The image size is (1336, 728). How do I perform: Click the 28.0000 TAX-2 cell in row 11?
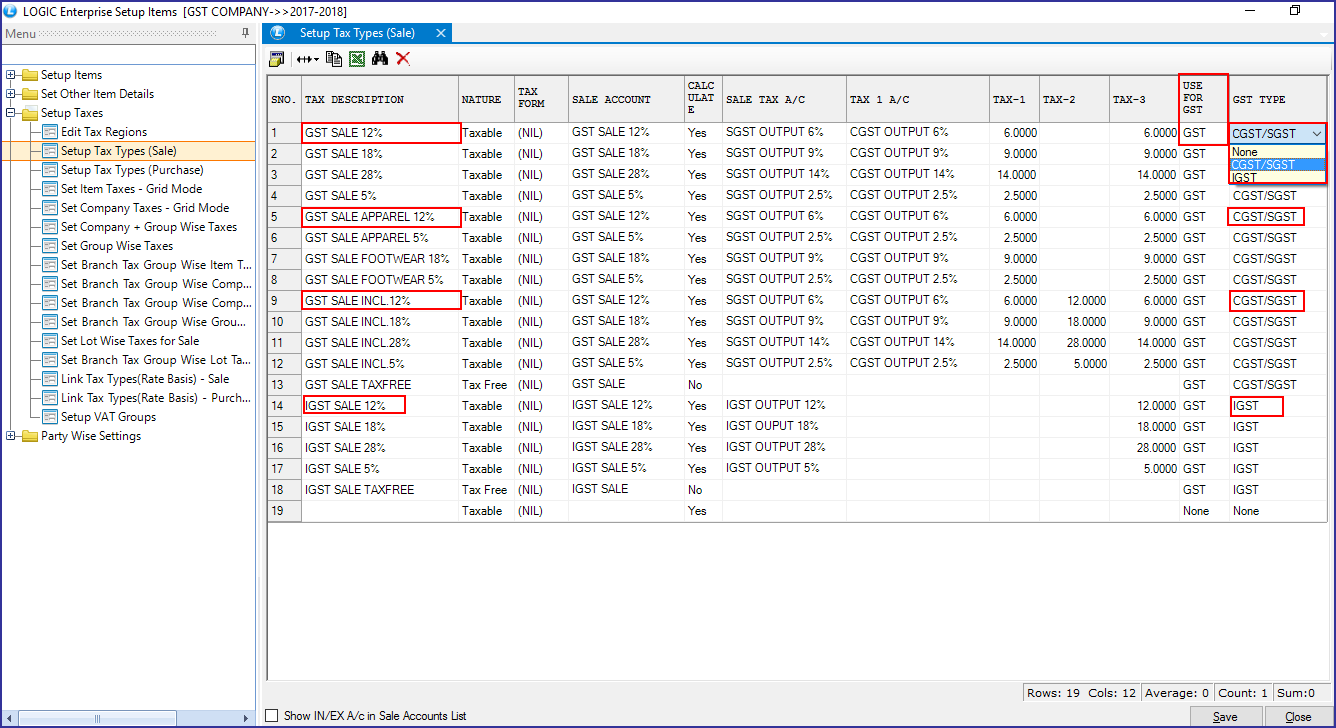[1074, 343]
